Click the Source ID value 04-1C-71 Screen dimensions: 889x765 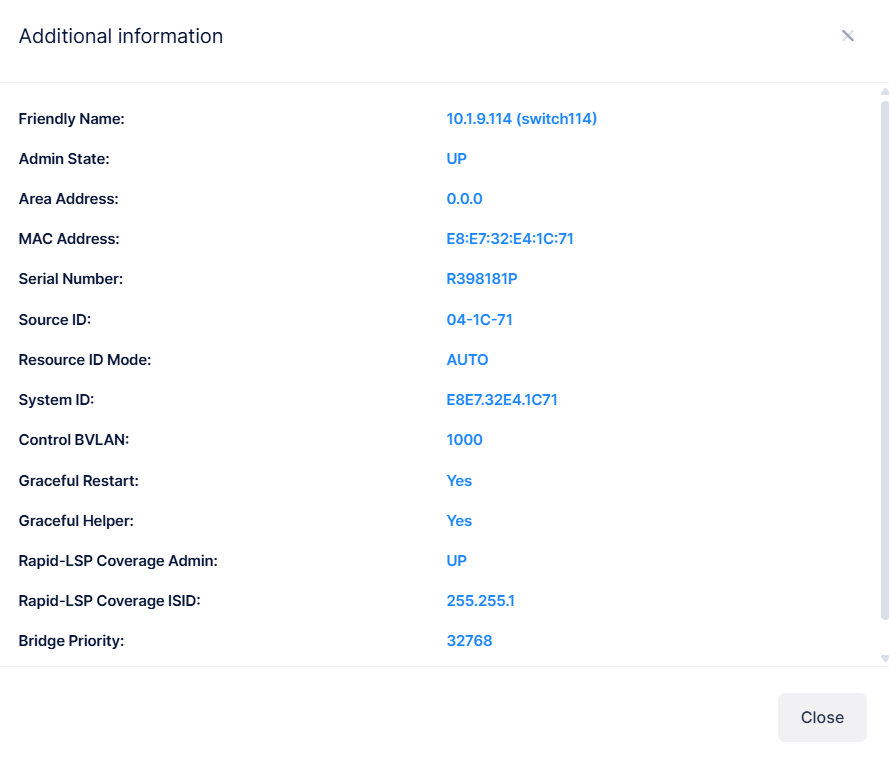pyautogui.click(x=479, y=320)
